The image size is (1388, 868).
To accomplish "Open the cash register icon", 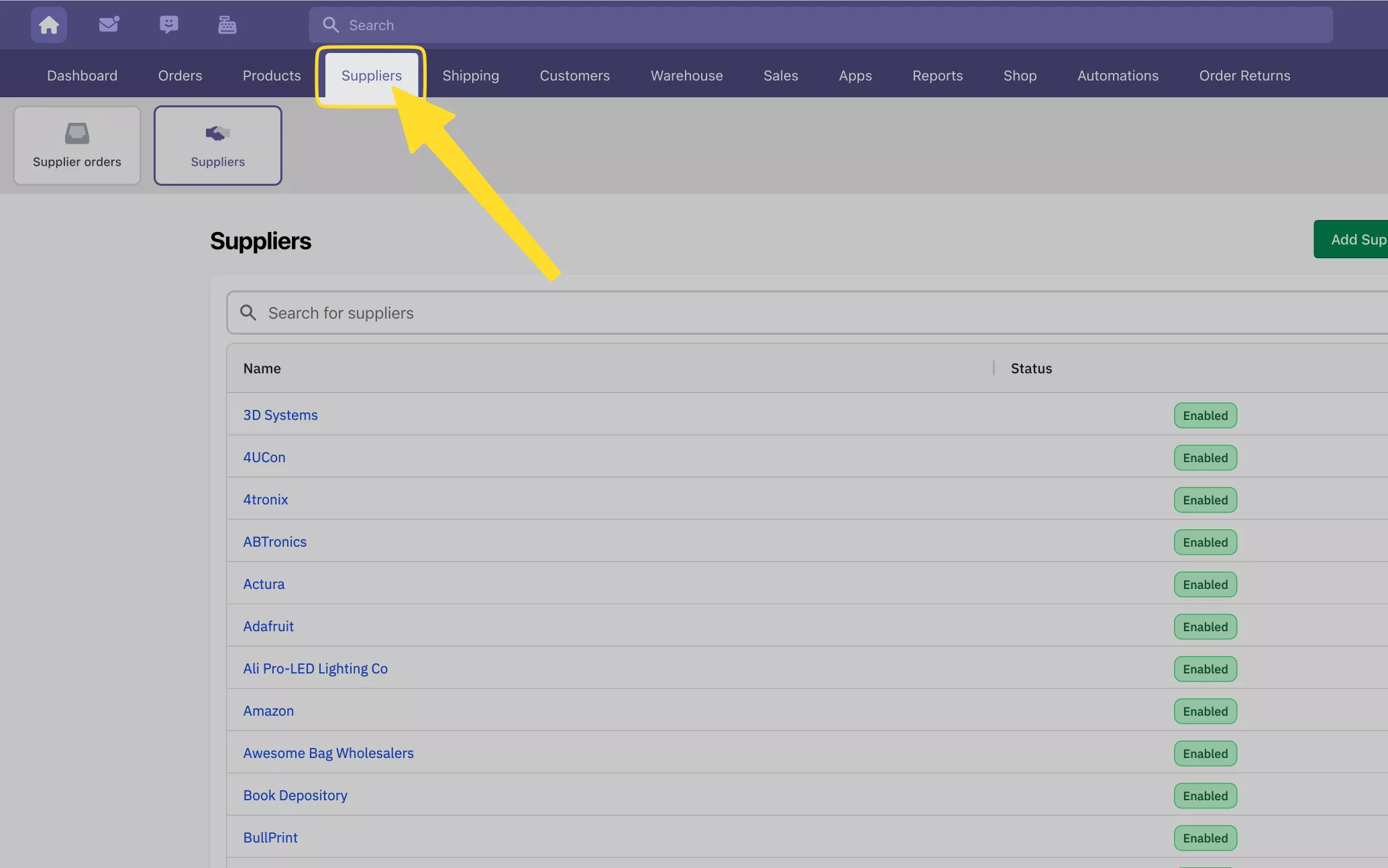I will click(227, 25).
